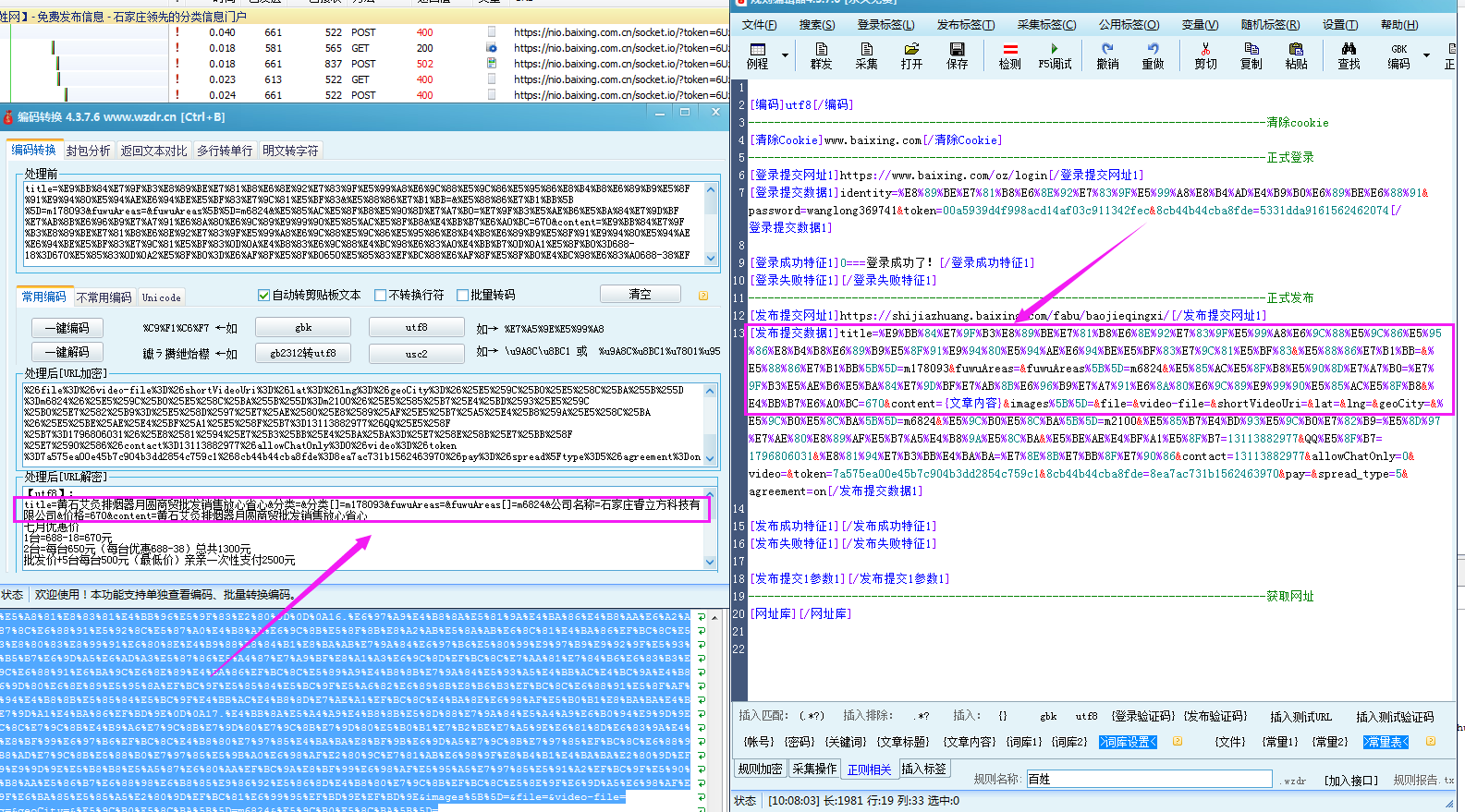Insert the {文章内容} tag
Screen dimensions: 1465x812
(970, 742)
